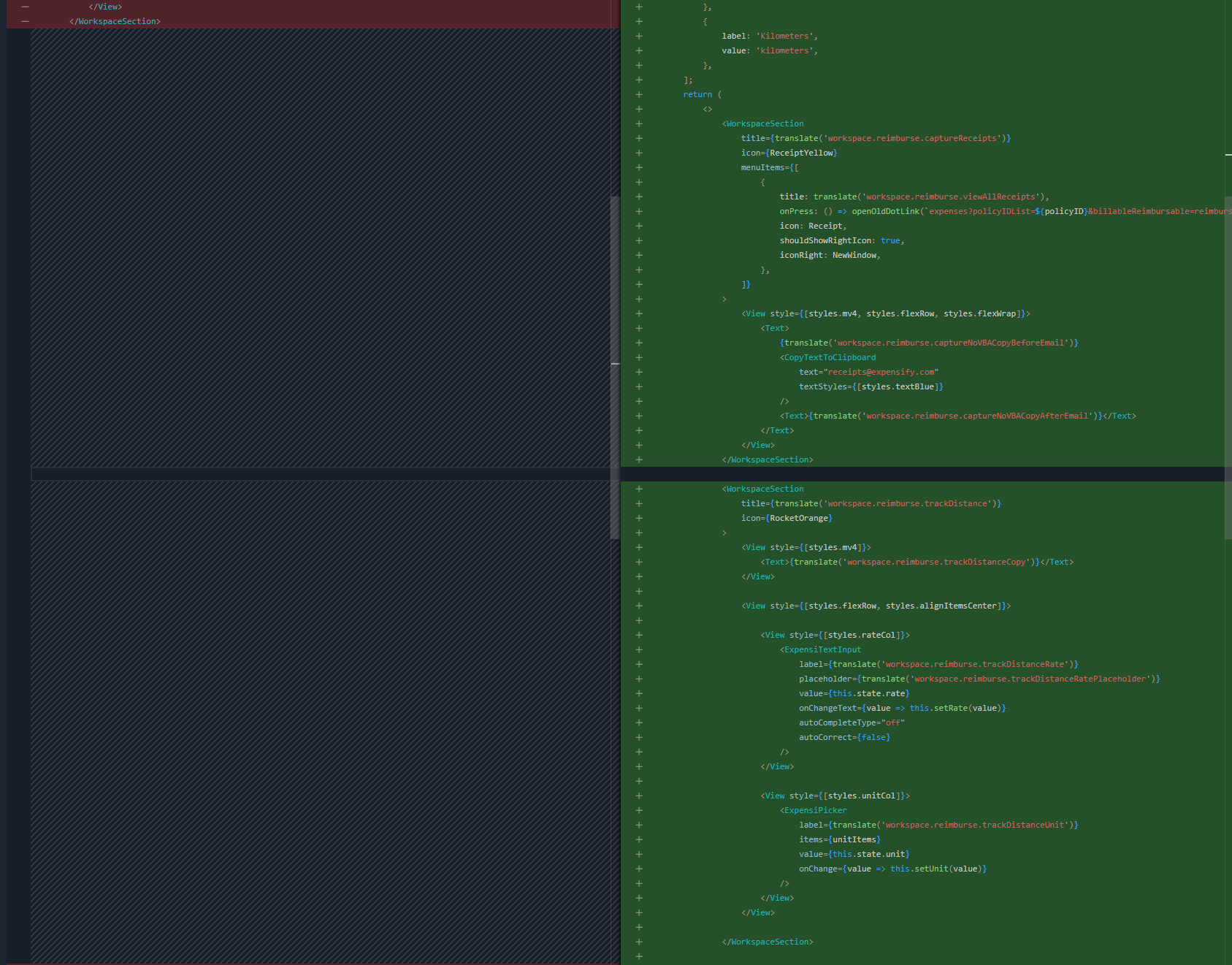Click the plus marker beside label: 'Kilometers'
Image resolution: width=1232 pixels, height=965 pixels.
[639, 36]
